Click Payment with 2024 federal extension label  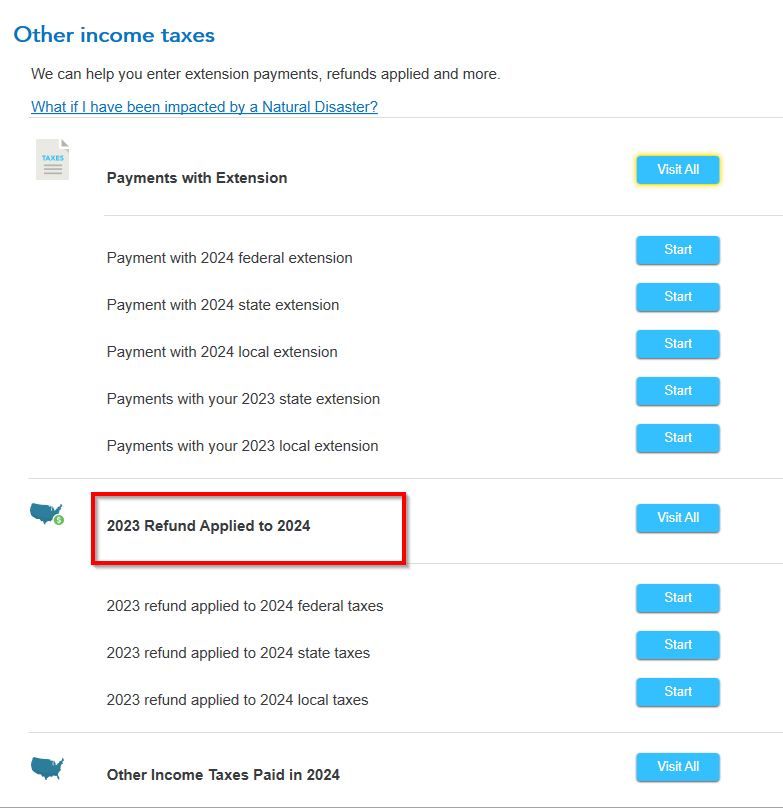point(229,258)
